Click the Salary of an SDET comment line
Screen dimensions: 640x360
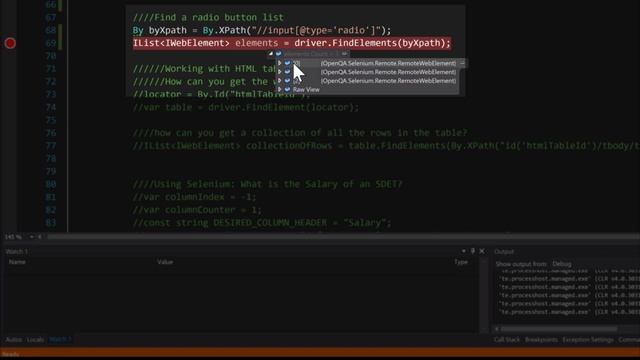(x=267, y=184)
